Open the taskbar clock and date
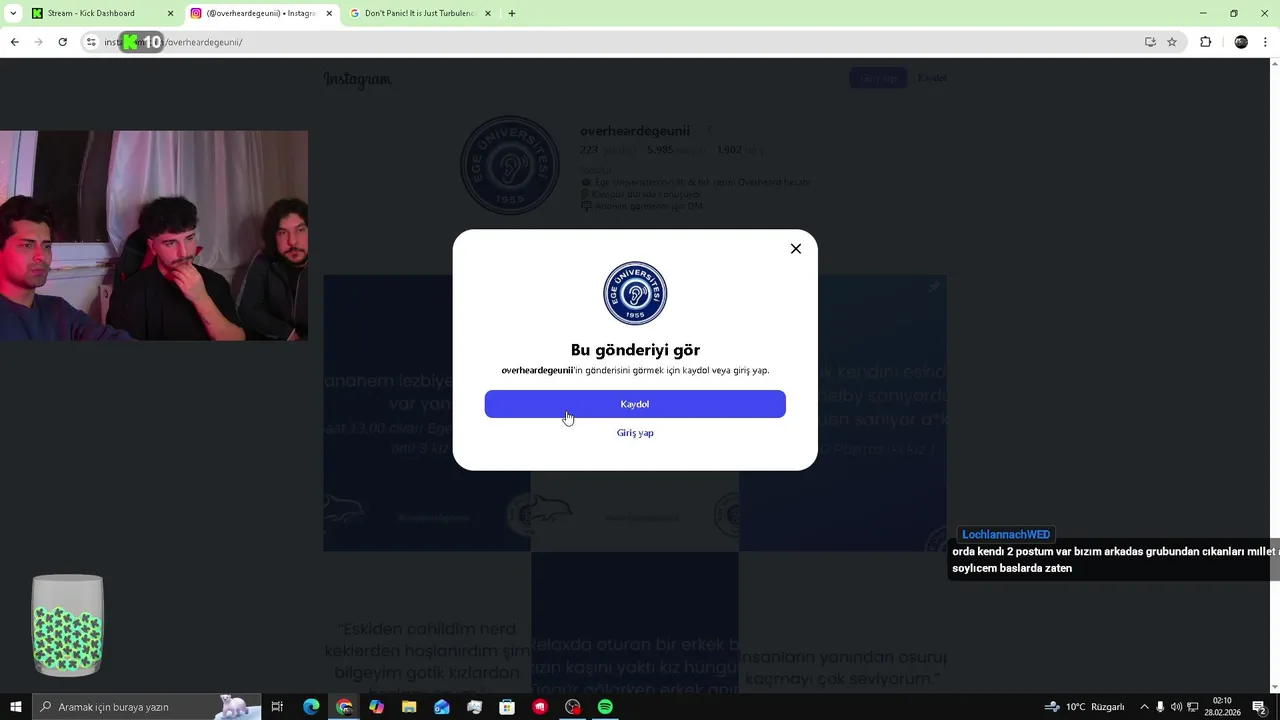 pos(1222,707)
